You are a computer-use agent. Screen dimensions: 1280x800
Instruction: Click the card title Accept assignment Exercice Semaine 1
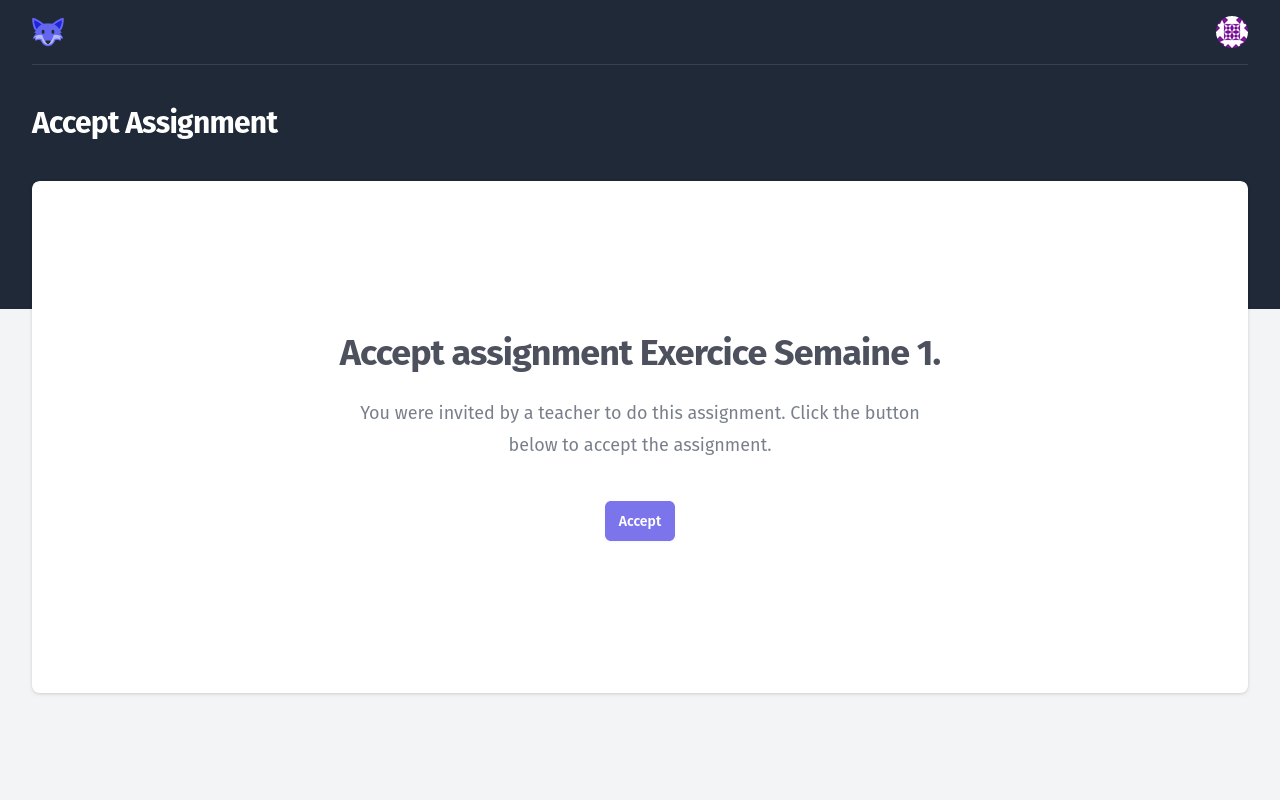(640, 354)
